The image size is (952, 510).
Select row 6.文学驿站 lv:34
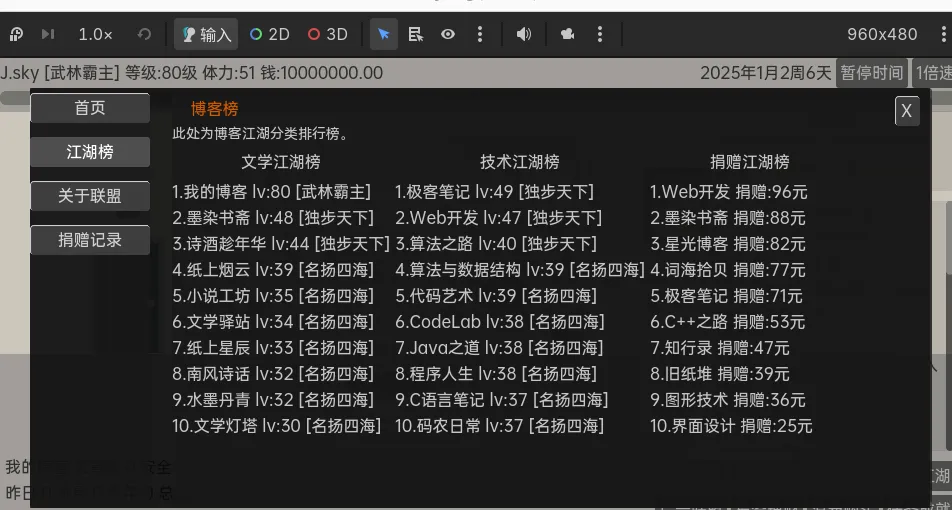click(273, 322)
